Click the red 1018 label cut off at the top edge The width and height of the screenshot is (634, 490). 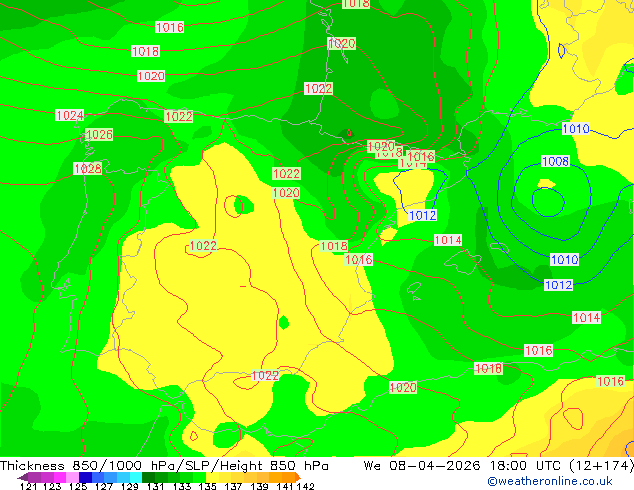coord(356,4)
